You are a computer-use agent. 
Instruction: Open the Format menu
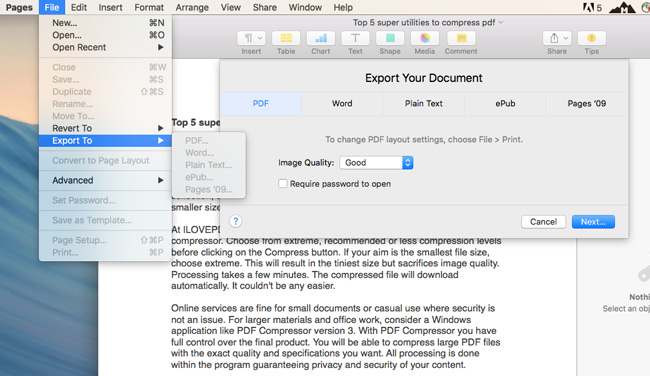[149, 7]
